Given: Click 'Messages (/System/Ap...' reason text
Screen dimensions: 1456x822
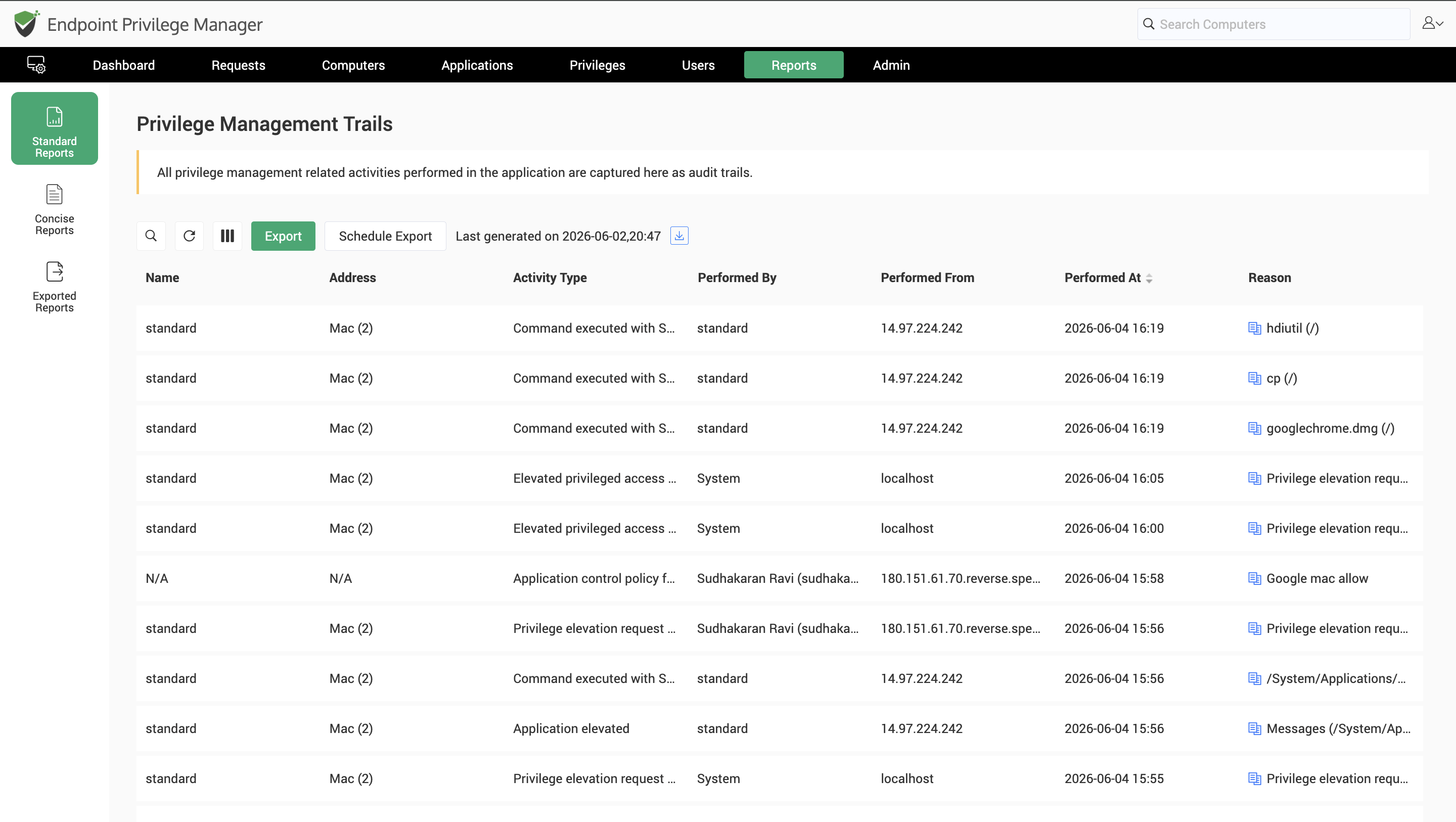Looking at the screenshot, I should pyautogui.click(x=1338, y=728).
